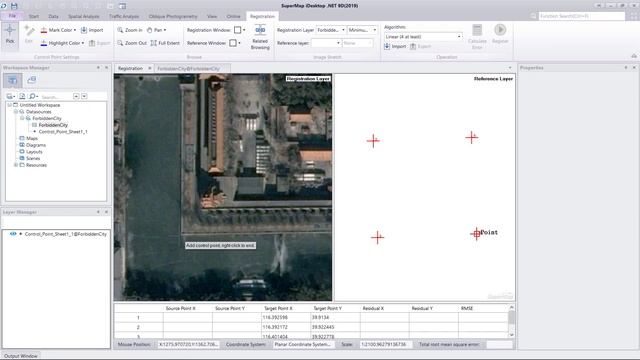
Task: Click the top-right red control point cross
Action: (x=471, y=138)
